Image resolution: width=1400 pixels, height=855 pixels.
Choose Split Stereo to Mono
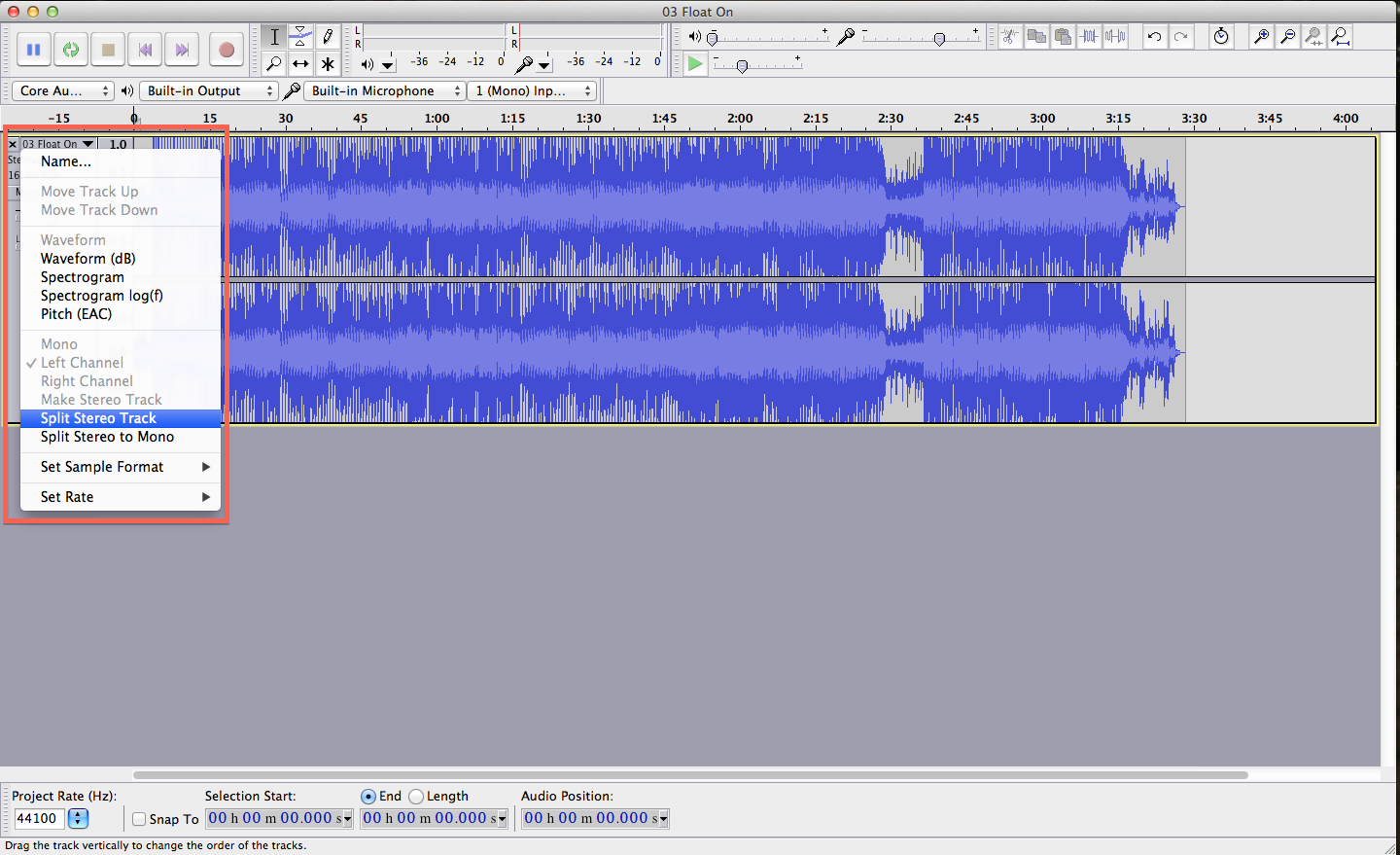pyautogui.click(x=121, y=437)
